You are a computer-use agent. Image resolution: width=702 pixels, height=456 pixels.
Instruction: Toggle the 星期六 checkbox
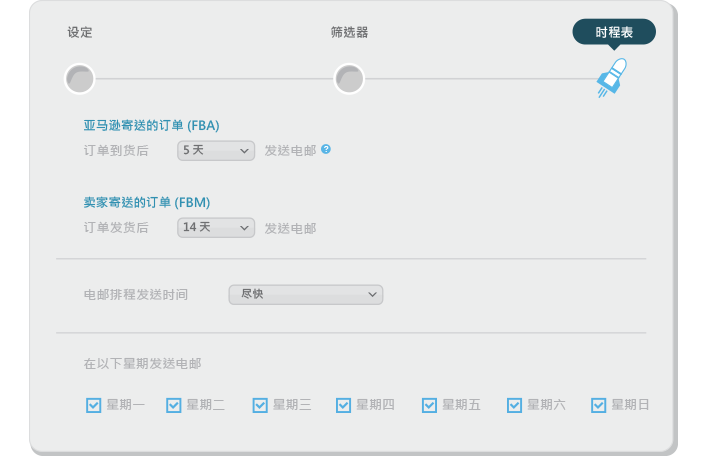514,405
